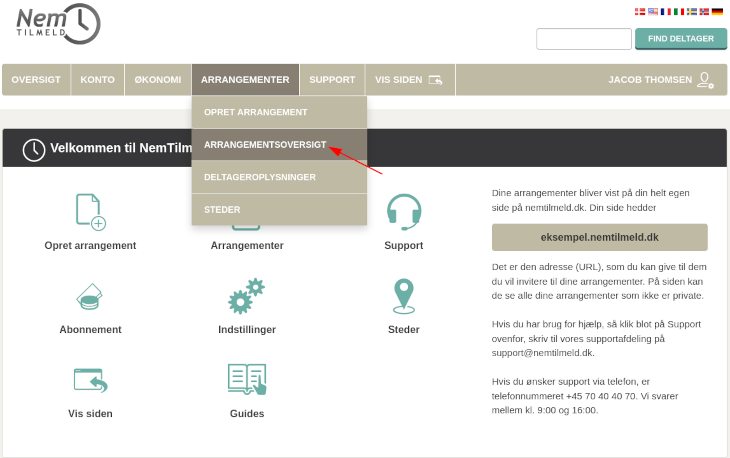Click the Guides tile label
The image size is (730, 458).
tap(247, 414)
